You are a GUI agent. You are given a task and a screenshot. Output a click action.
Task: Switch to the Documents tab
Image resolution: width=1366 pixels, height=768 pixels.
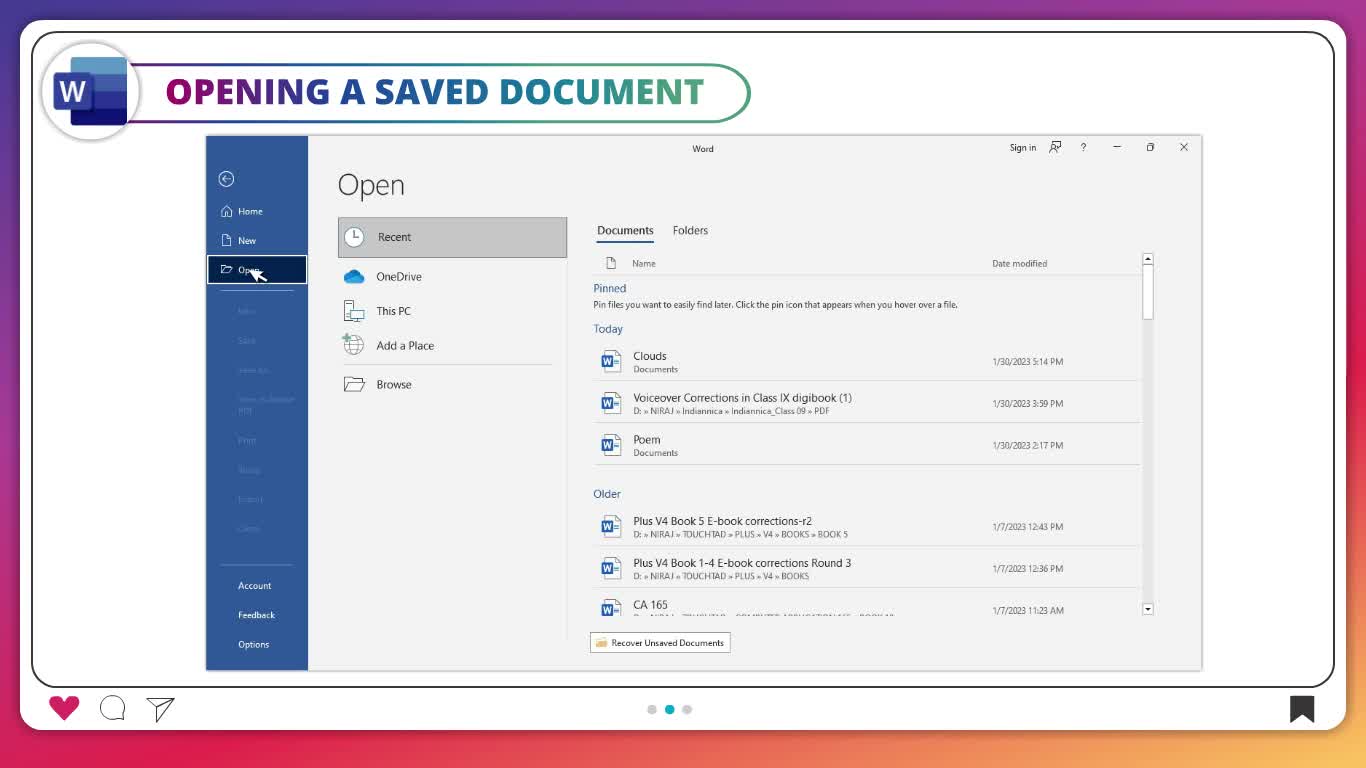(625, 231)
